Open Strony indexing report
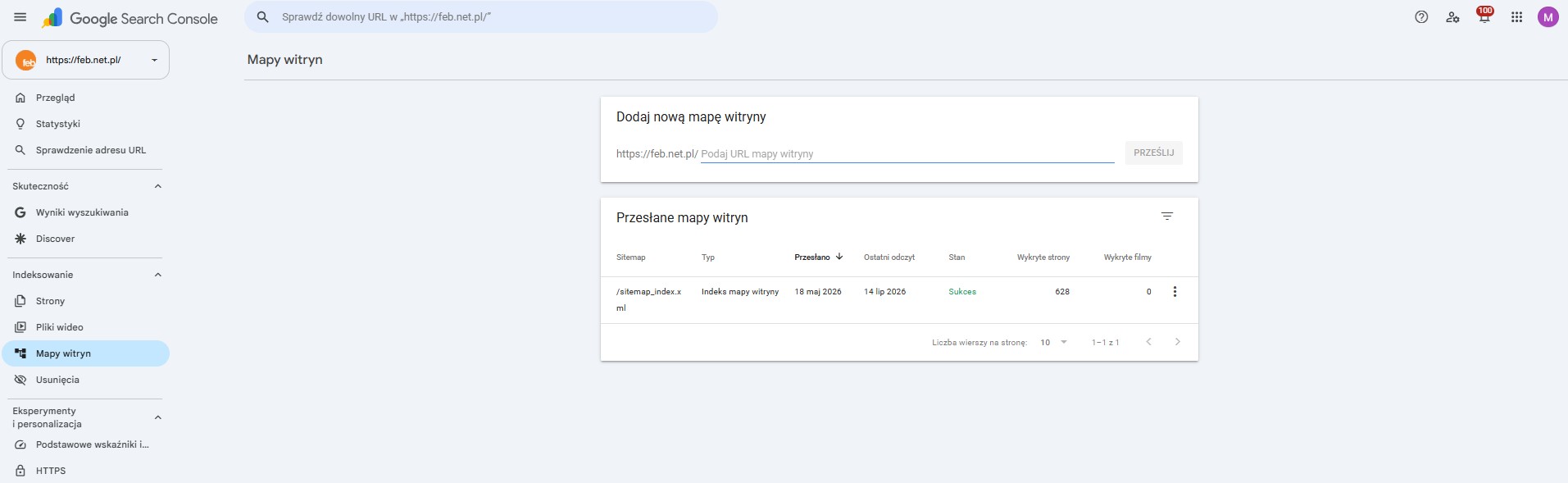This screenshot has height=483, width=1568. click(x=85, y=301)
